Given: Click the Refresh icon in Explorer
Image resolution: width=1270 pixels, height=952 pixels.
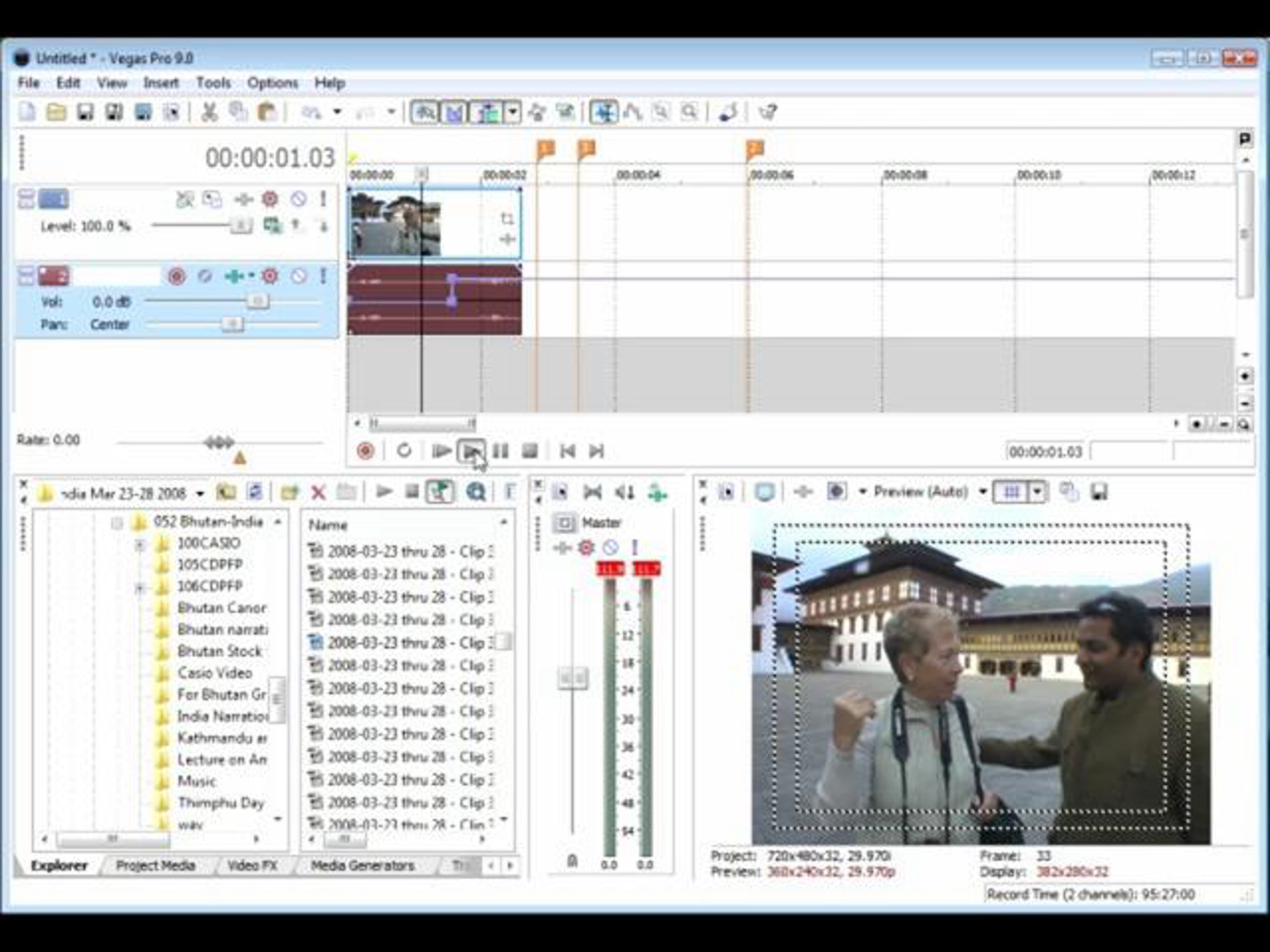Looking at the screenshot, I should pyautogui.click(x=255, y=492).
